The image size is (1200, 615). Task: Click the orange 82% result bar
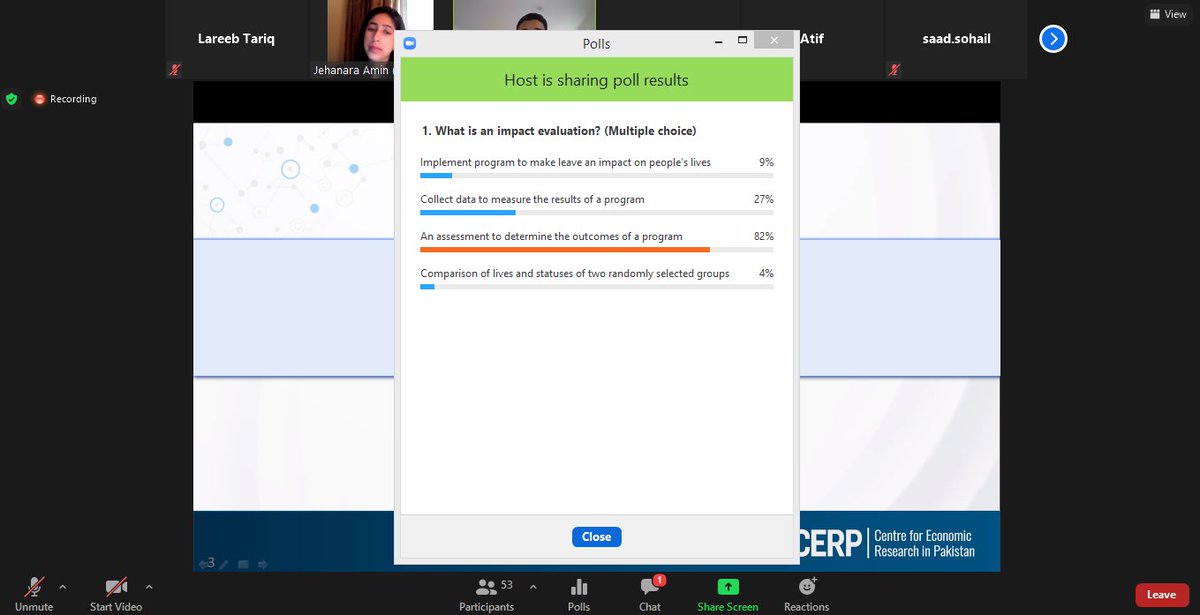pos(565,249)
